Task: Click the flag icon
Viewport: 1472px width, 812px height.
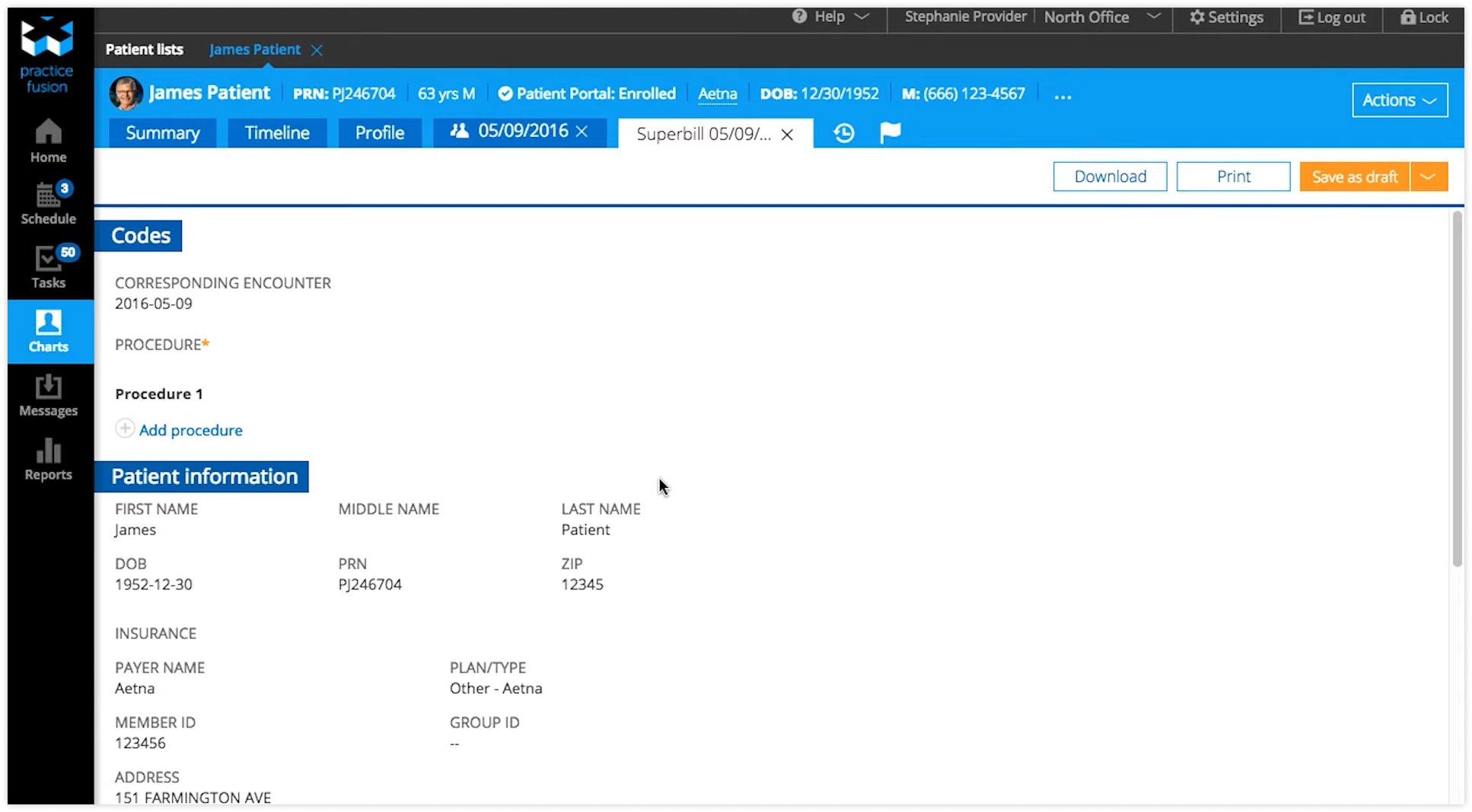Action: [x=890, y=132]
